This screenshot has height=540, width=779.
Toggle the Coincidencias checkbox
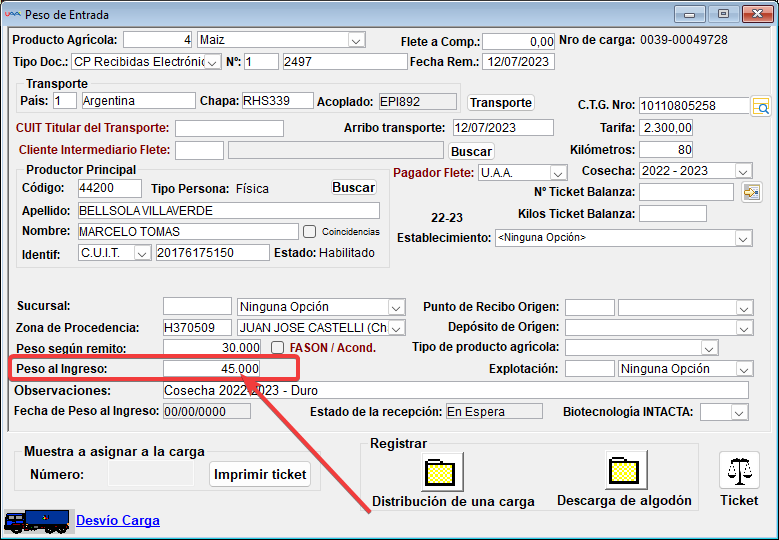[x=310, y=231]
